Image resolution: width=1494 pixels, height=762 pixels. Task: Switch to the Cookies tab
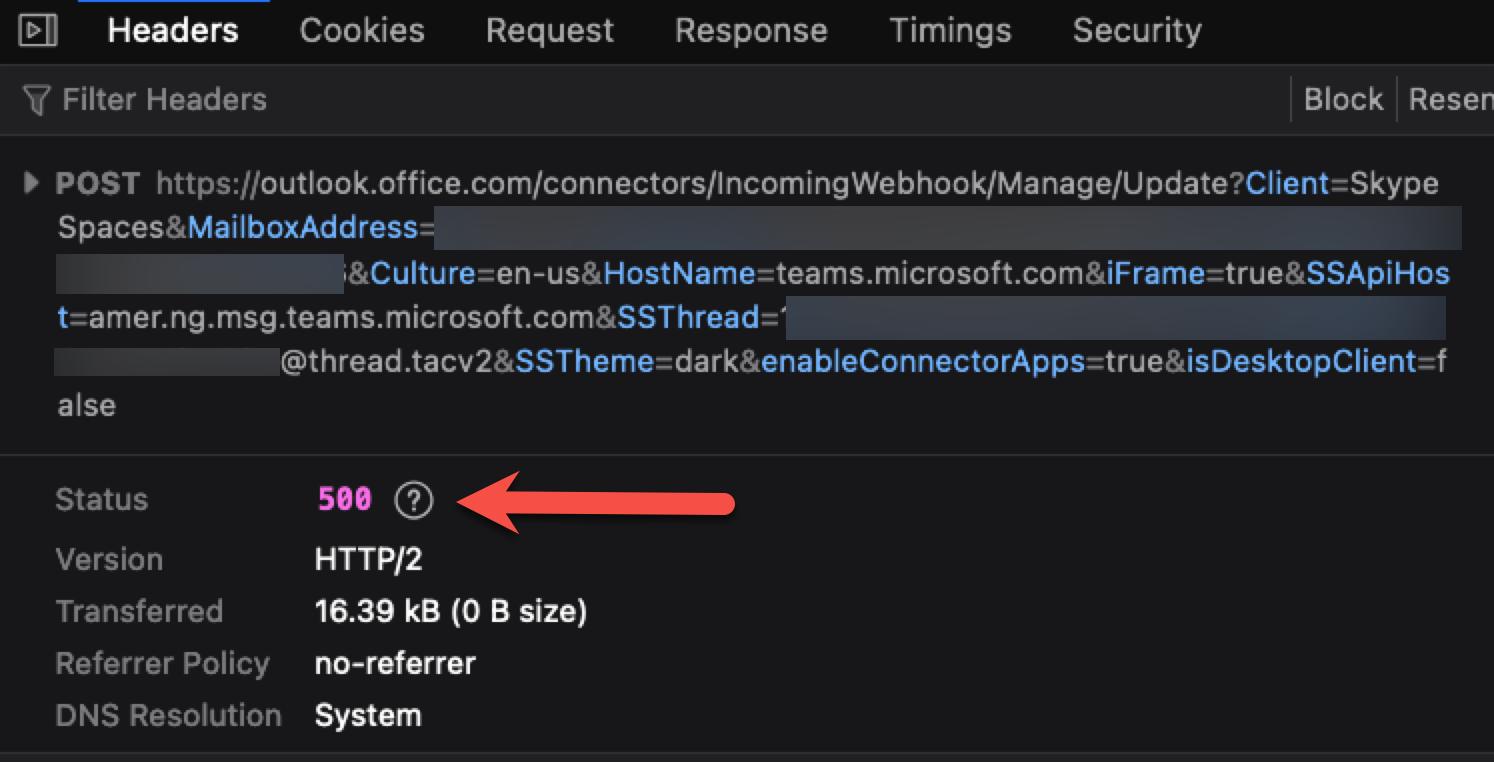pyautogui.click(x=362, y=30)
